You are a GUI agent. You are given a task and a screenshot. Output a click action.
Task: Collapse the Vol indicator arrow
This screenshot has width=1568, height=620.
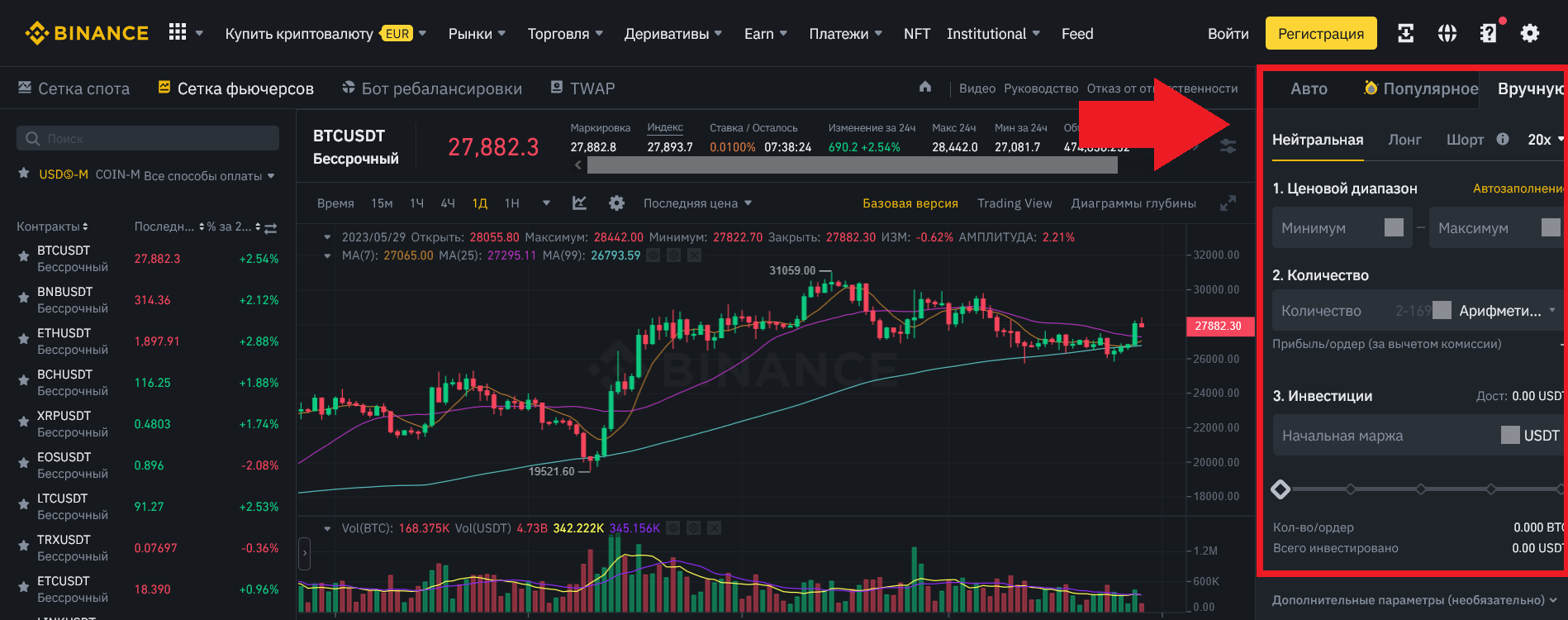[328, 528]
